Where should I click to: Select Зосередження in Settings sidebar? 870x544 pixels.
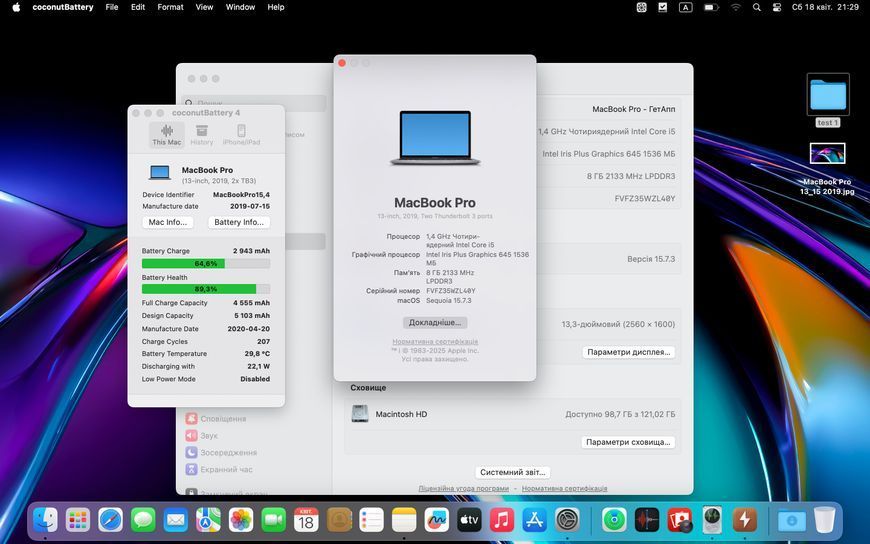click(221, 452)
